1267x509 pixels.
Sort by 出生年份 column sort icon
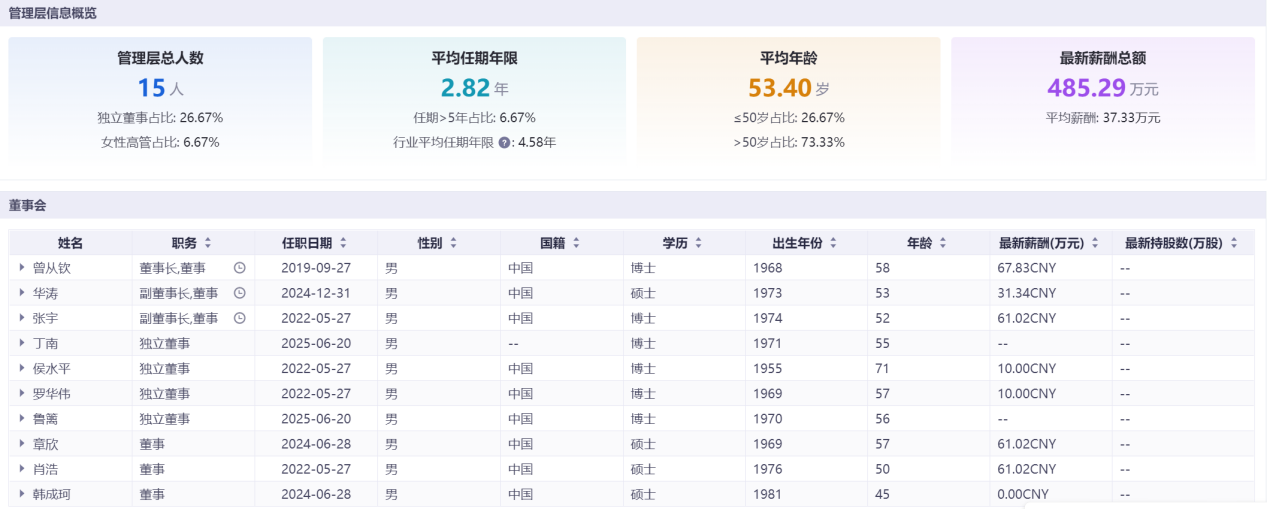click(833, 243)
